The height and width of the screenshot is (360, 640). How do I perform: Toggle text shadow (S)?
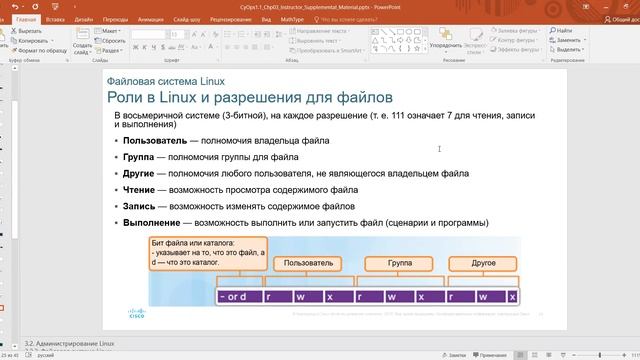163,47
